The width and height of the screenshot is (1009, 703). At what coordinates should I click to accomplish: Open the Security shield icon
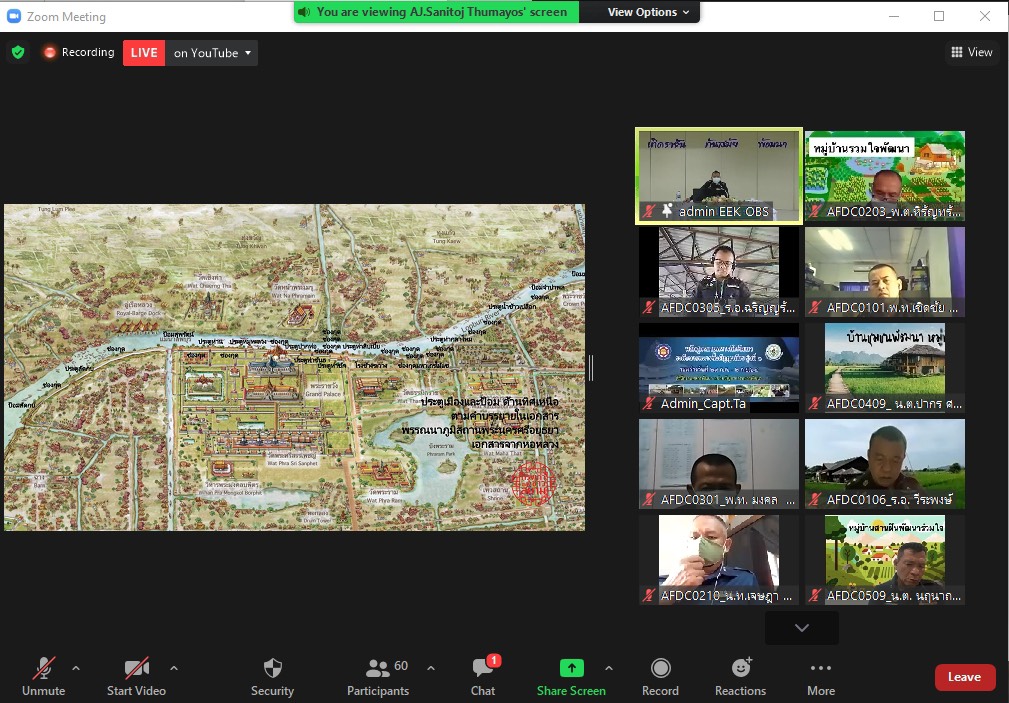[x=273, y=668]
